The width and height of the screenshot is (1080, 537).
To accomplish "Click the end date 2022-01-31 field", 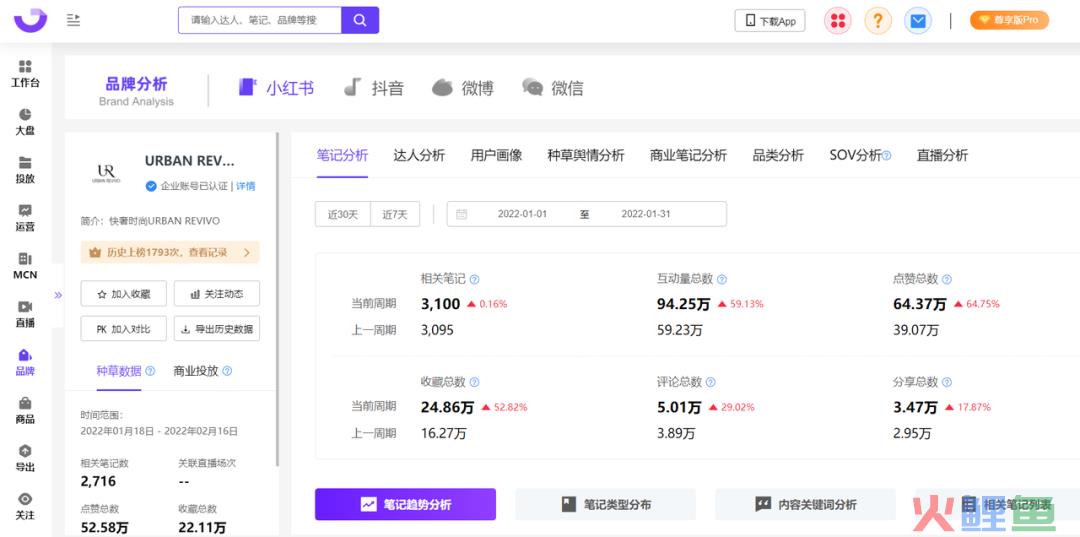I will tap(646, 214).
